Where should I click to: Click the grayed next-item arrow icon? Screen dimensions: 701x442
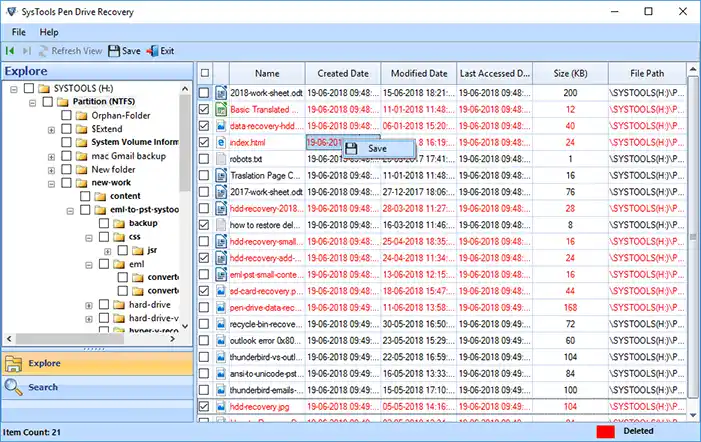[x=27, y=51]
